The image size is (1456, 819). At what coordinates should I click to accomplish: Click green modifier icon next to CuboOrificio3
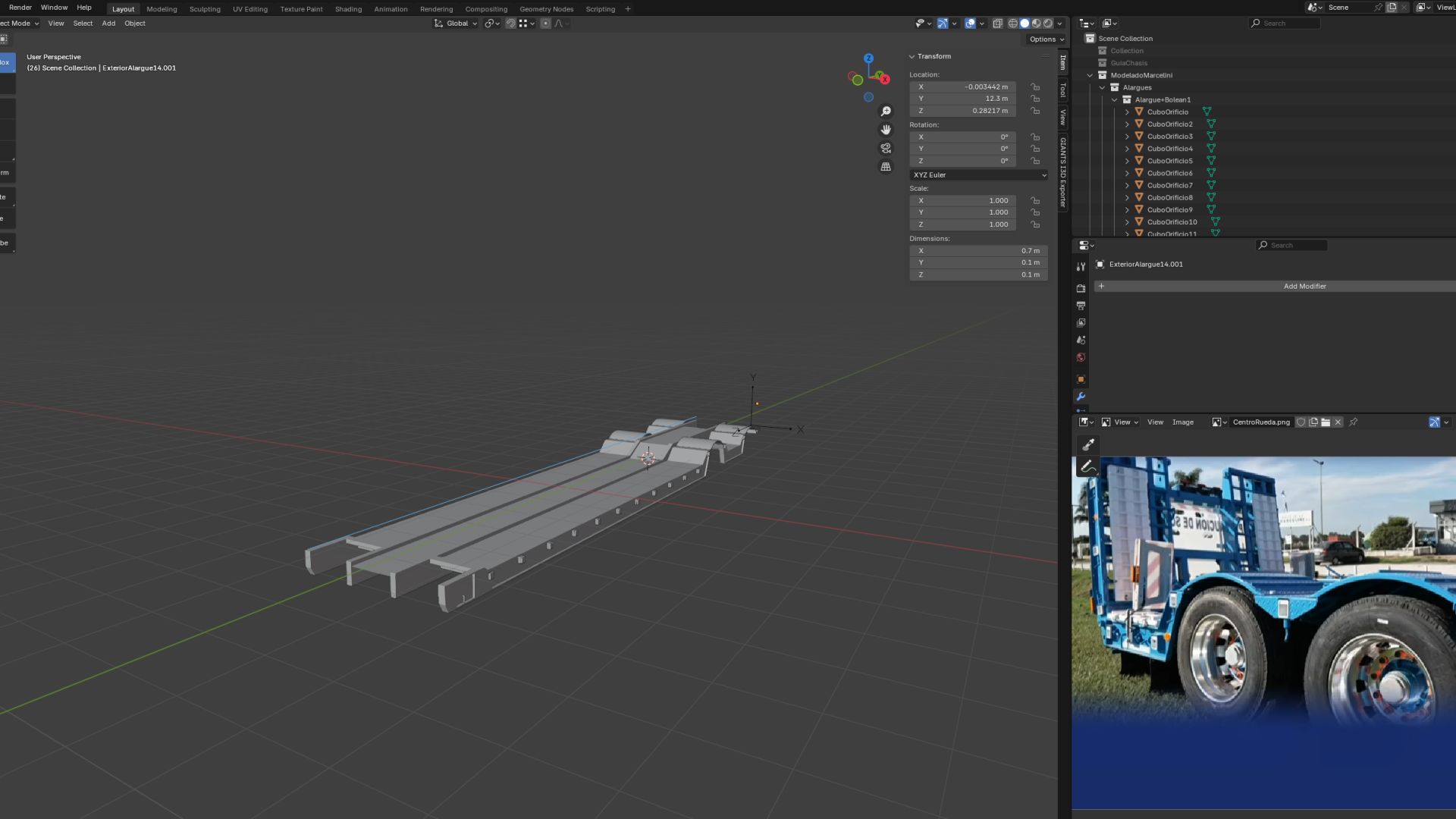1211,136
